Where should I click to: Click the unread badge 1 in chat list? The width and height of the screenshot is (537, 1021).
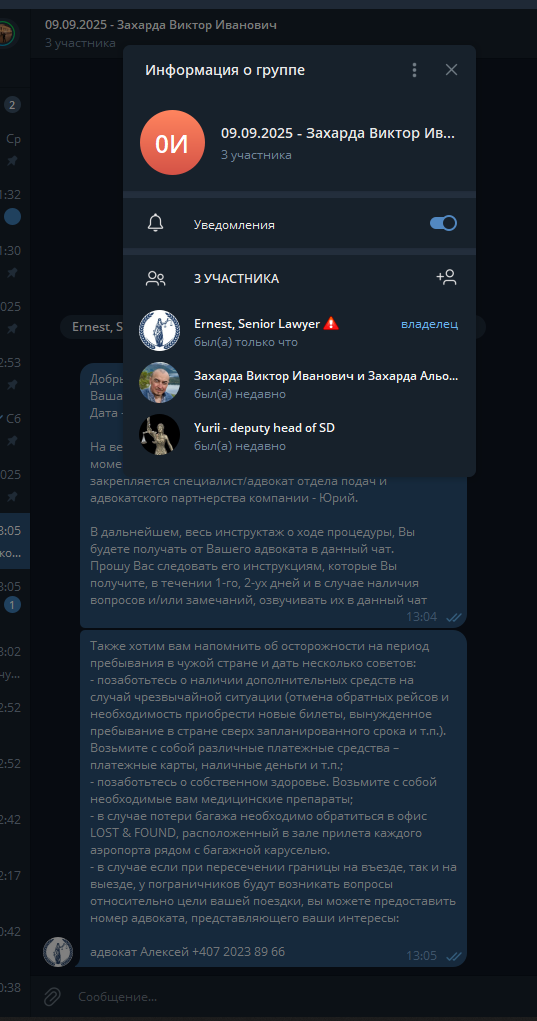point(12,605)
